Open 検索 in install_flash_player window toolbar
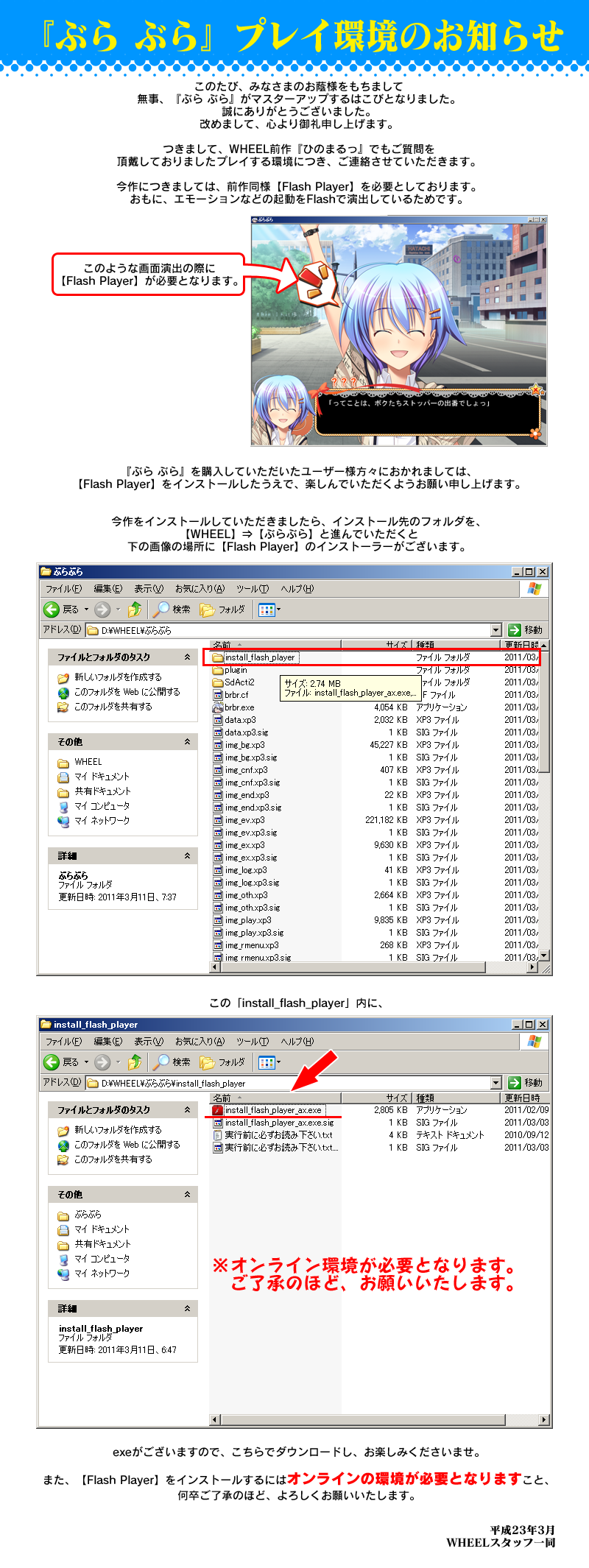The image size is (589, 1568). tap(172, 1062)
